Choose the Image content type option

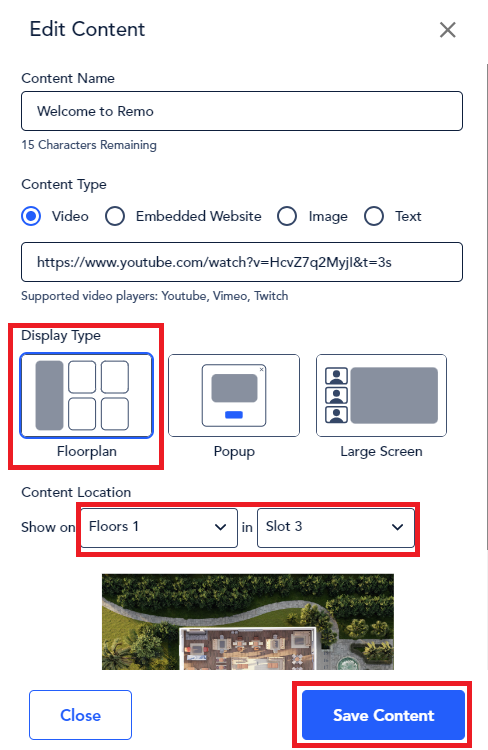(x=287, y=216)
